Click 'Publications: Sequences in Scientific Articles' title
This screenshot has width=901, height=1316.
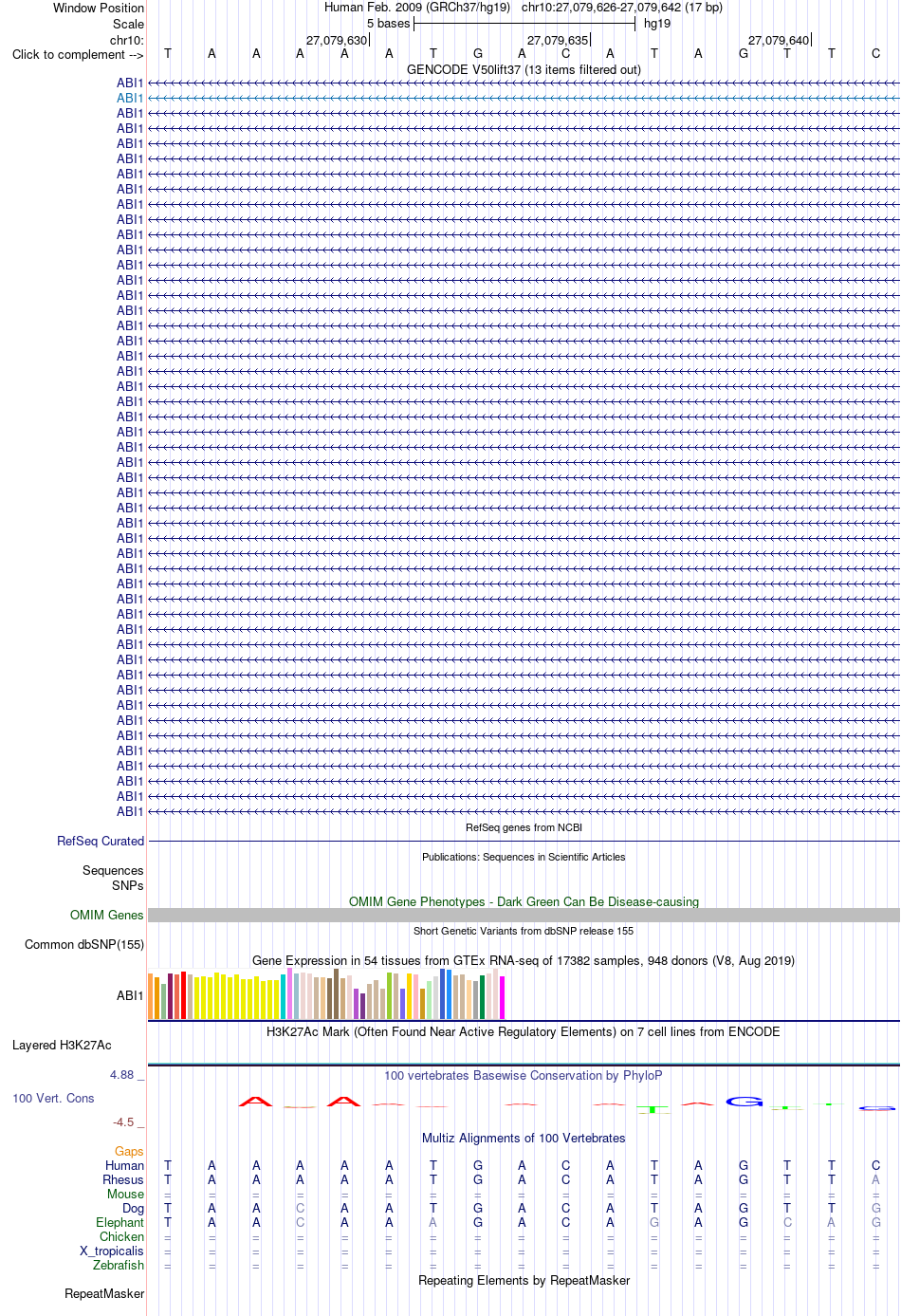(524, 857)
